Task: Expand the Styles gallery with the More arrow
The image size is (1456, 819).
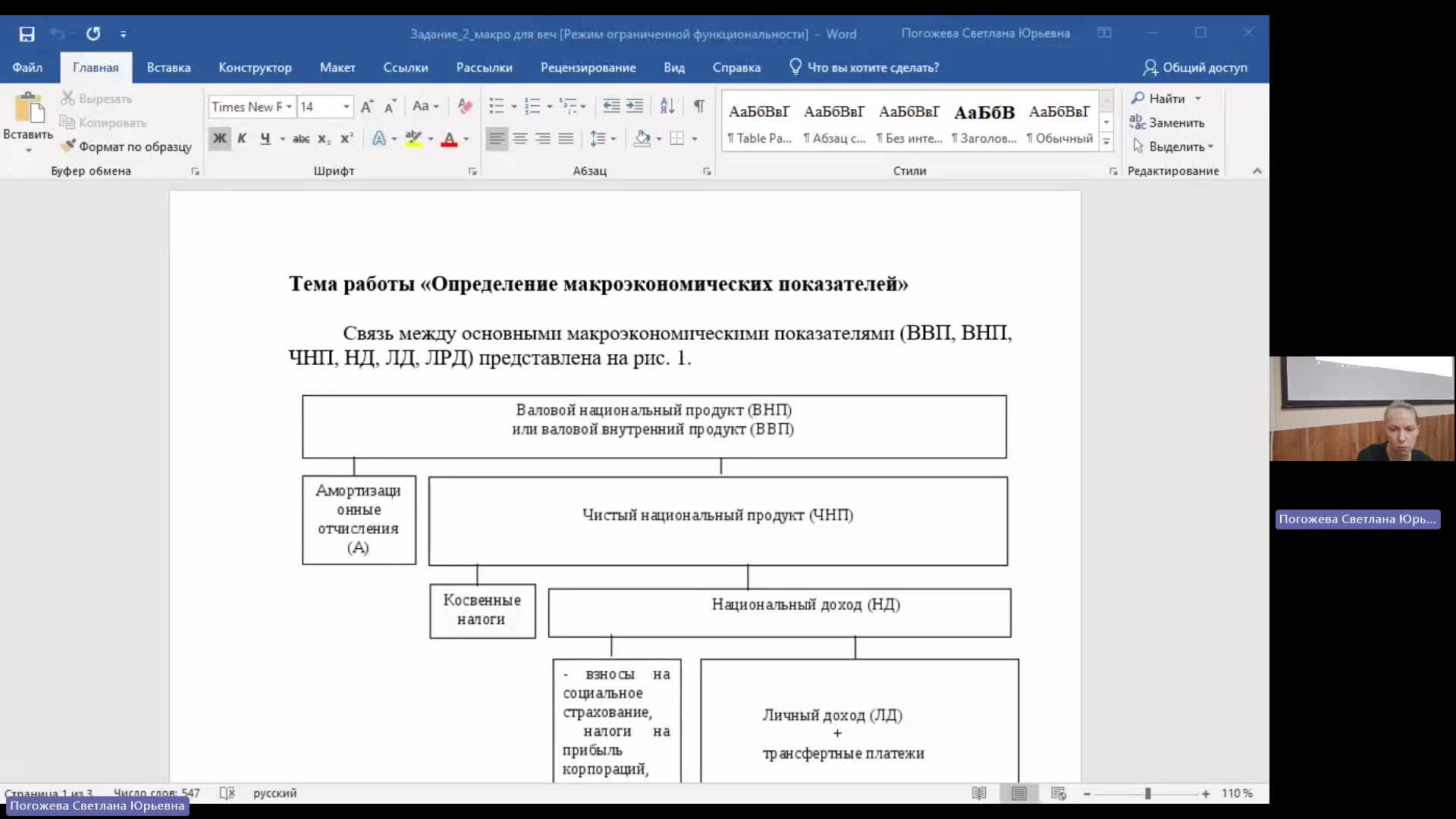Action: click(x=1106, y=142)
